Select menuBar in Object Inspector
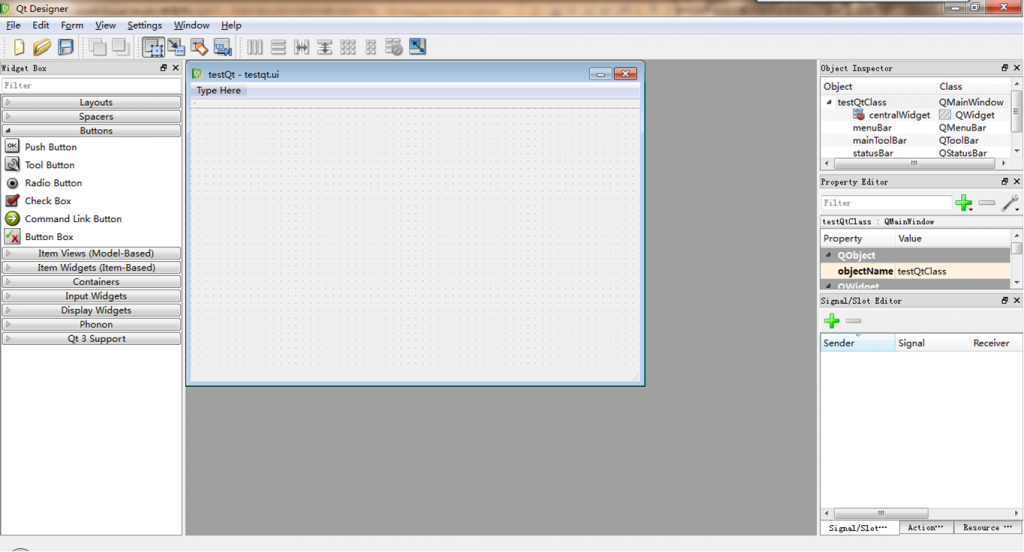This screenshot has height=552, width=1024. pos(872,128)
